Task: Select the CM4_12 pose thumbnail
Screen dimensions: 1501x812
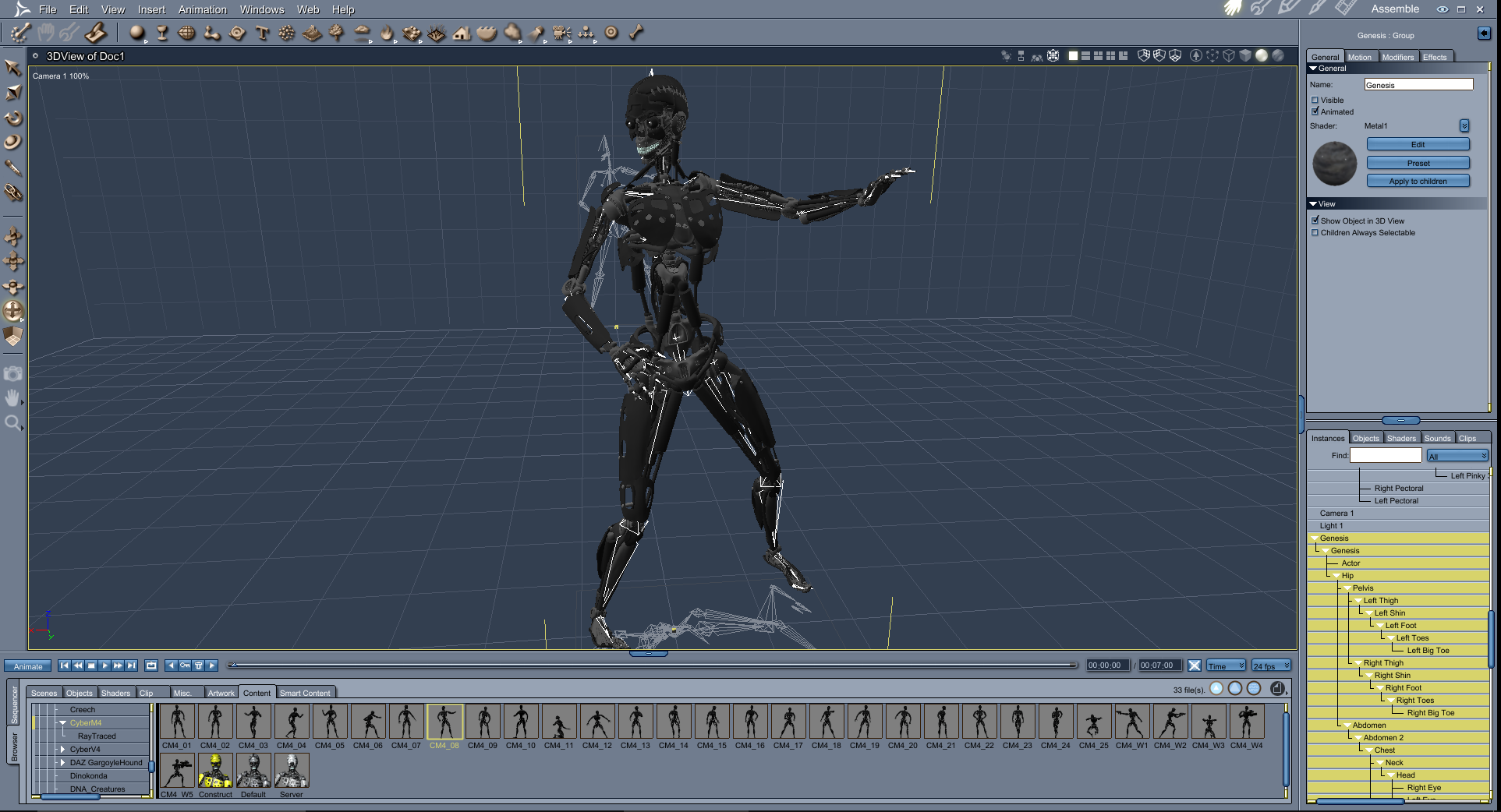Action: coord(597,722)
